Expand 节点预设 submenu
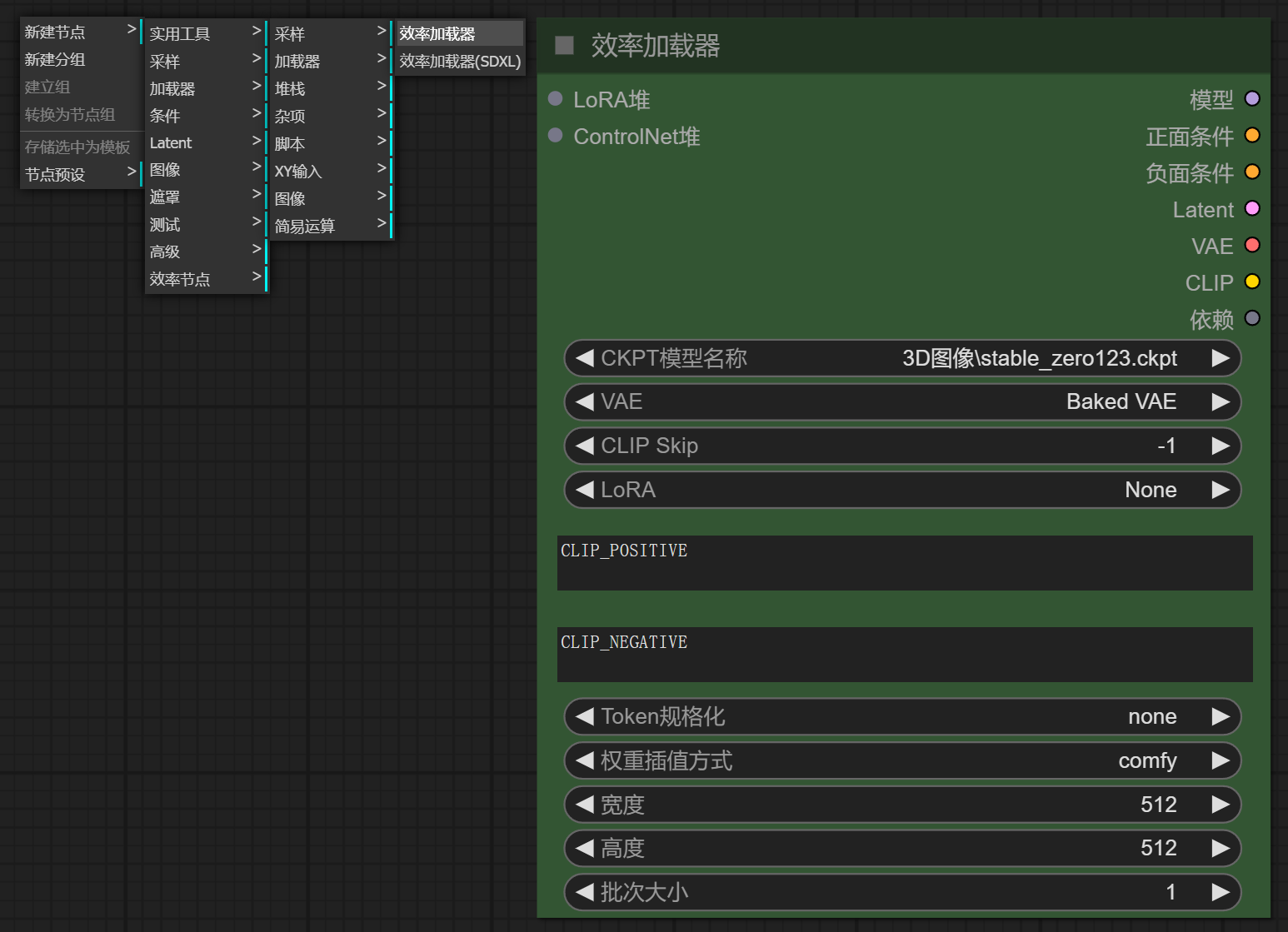The width and height of the screenshot is (1288, 932). [81, 174]
